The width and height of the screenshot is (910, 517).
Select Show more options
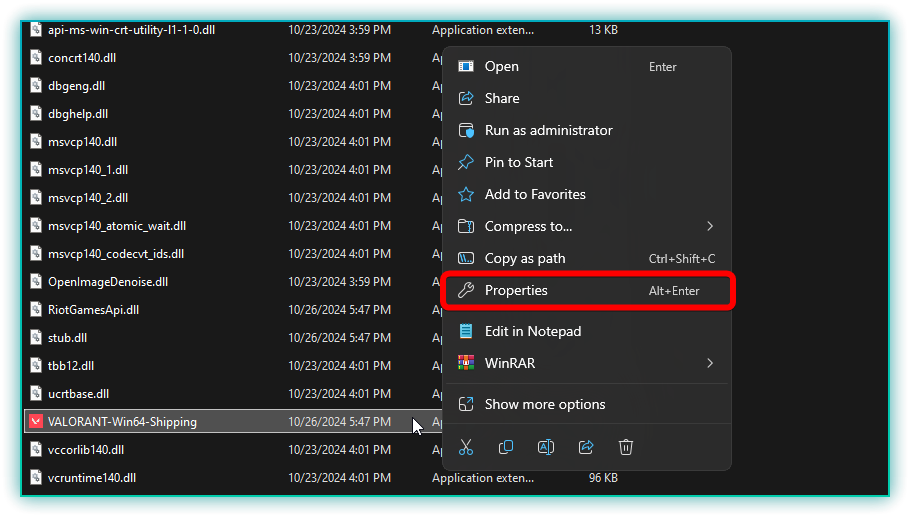click(x=586, y=404)
